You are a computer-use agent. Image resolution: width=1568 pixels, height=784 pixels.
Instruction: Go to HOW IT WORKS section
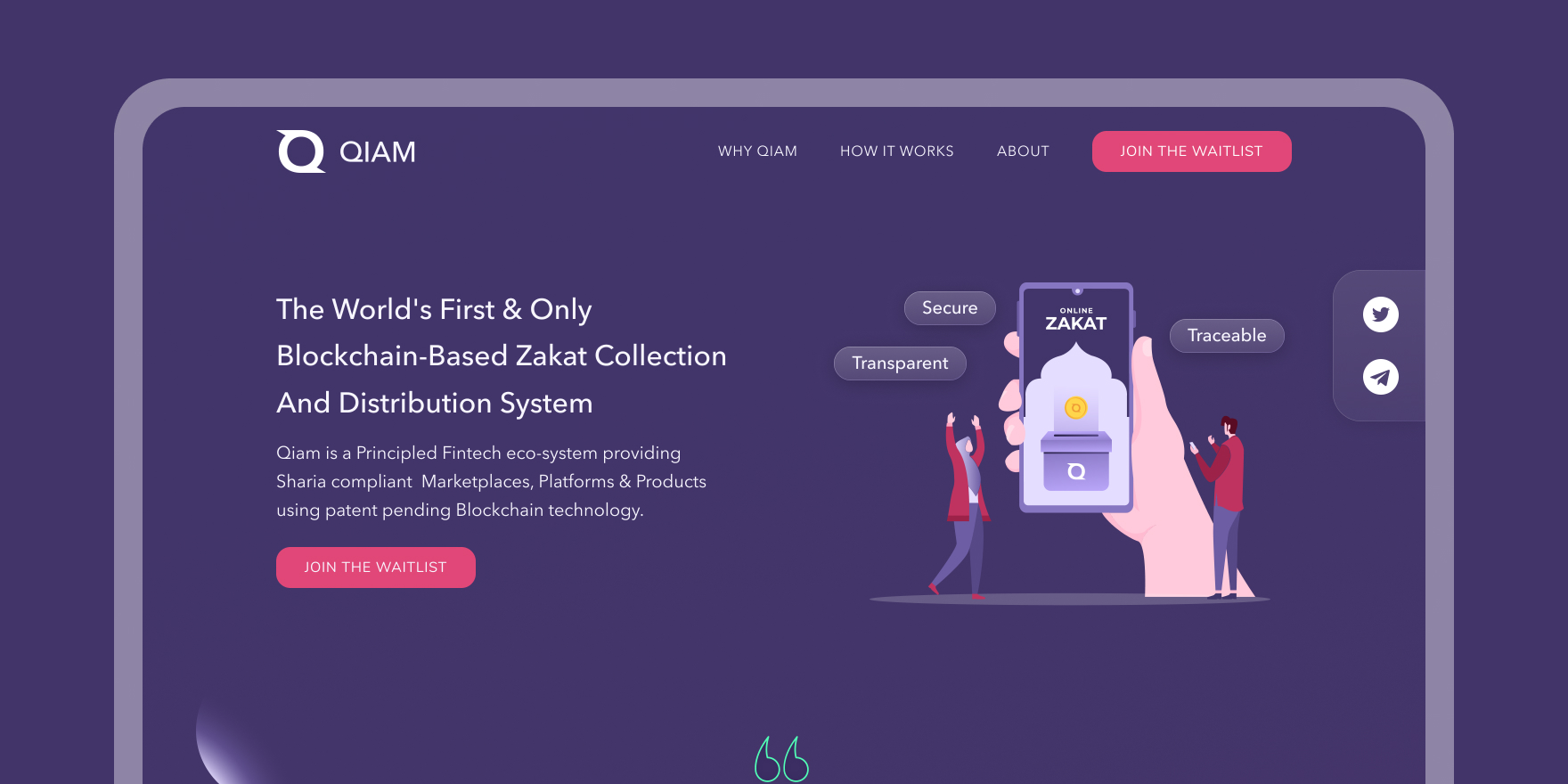click(x=896, y=151)
